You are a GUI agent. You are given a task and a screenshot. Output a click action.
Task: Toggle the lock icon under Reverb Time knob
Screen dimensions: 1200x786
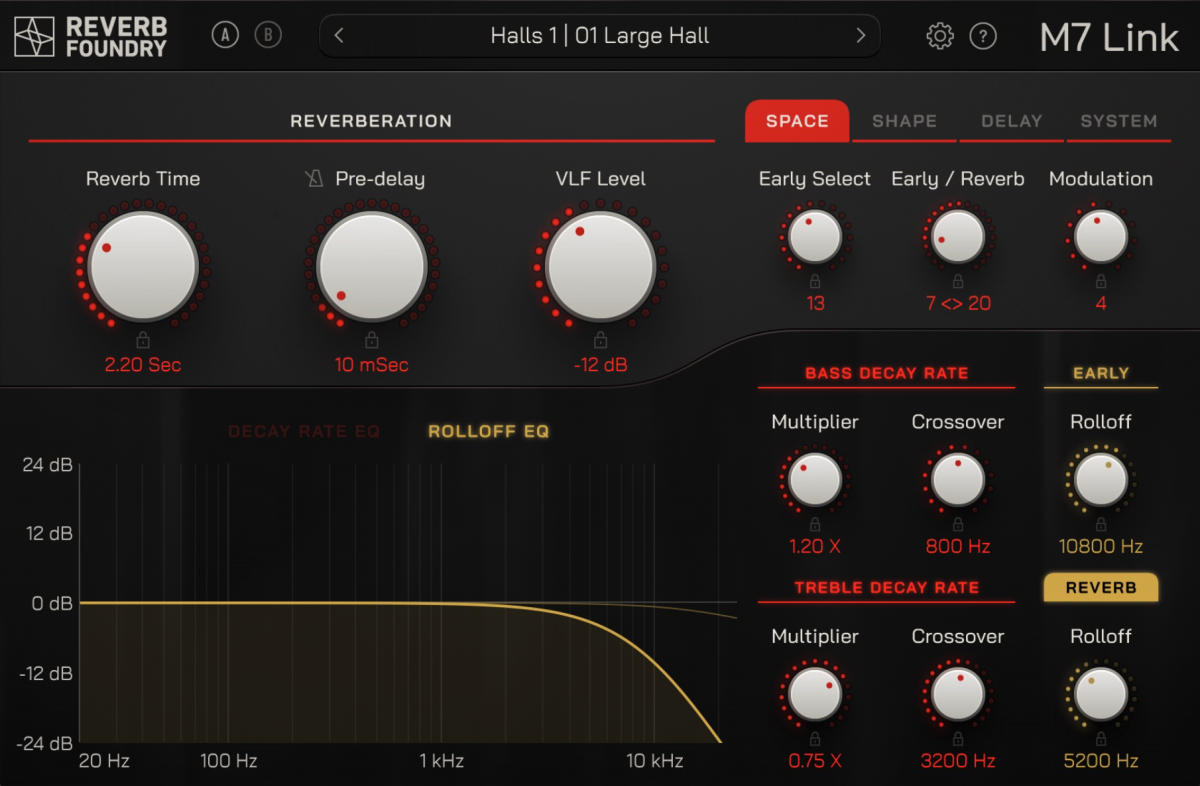click(x=143, y=340)
